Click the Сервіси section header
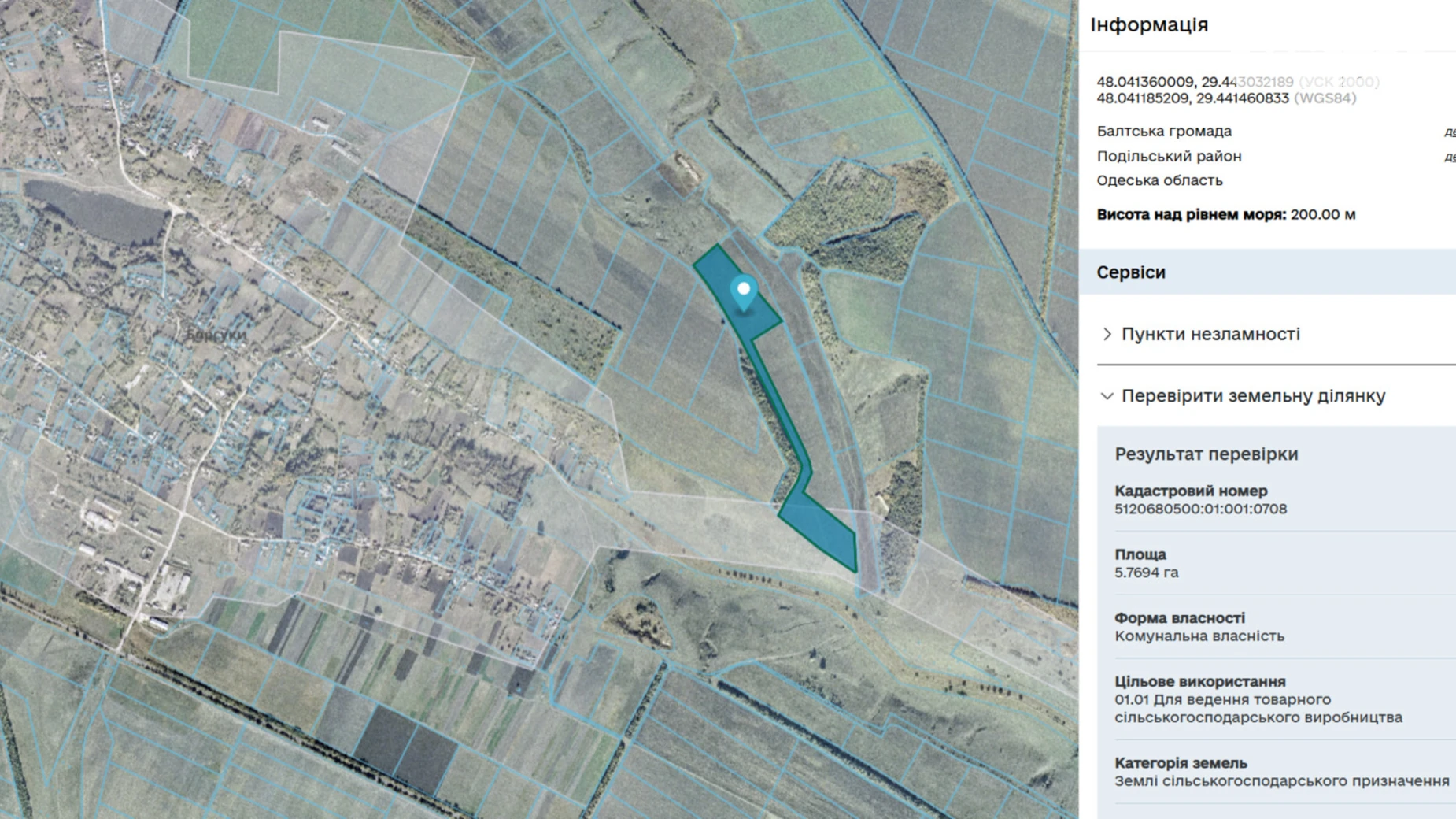1456x819 pixels. point(1131,272)
